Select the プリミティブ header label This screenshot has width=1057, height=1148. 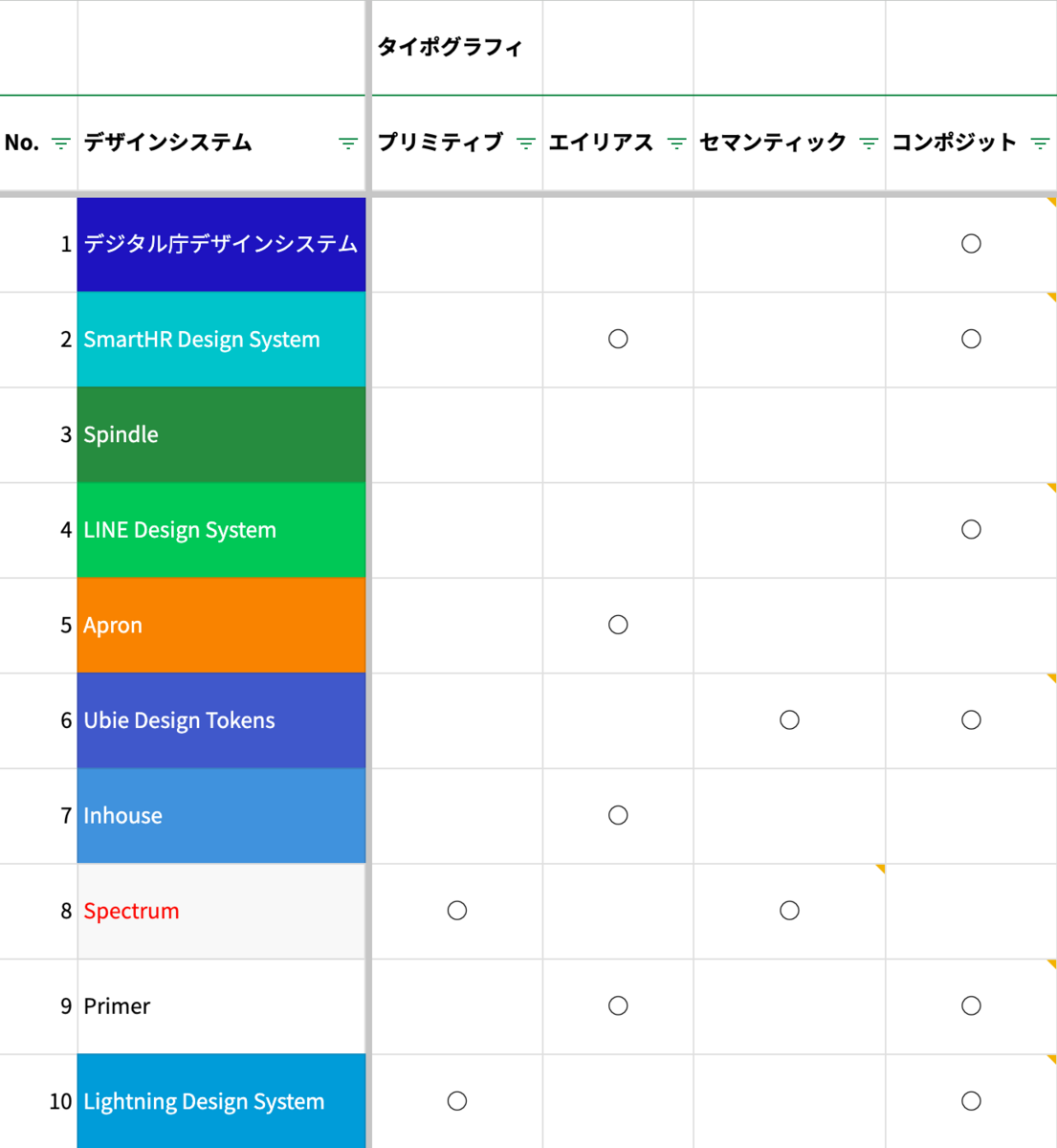(x=440, y=143)
